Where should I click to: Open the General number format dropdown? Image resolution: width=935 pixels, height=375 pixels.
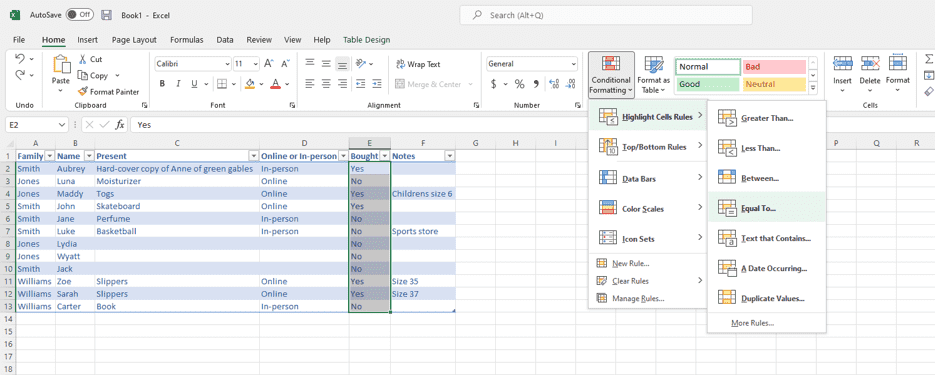click(574, 64)
